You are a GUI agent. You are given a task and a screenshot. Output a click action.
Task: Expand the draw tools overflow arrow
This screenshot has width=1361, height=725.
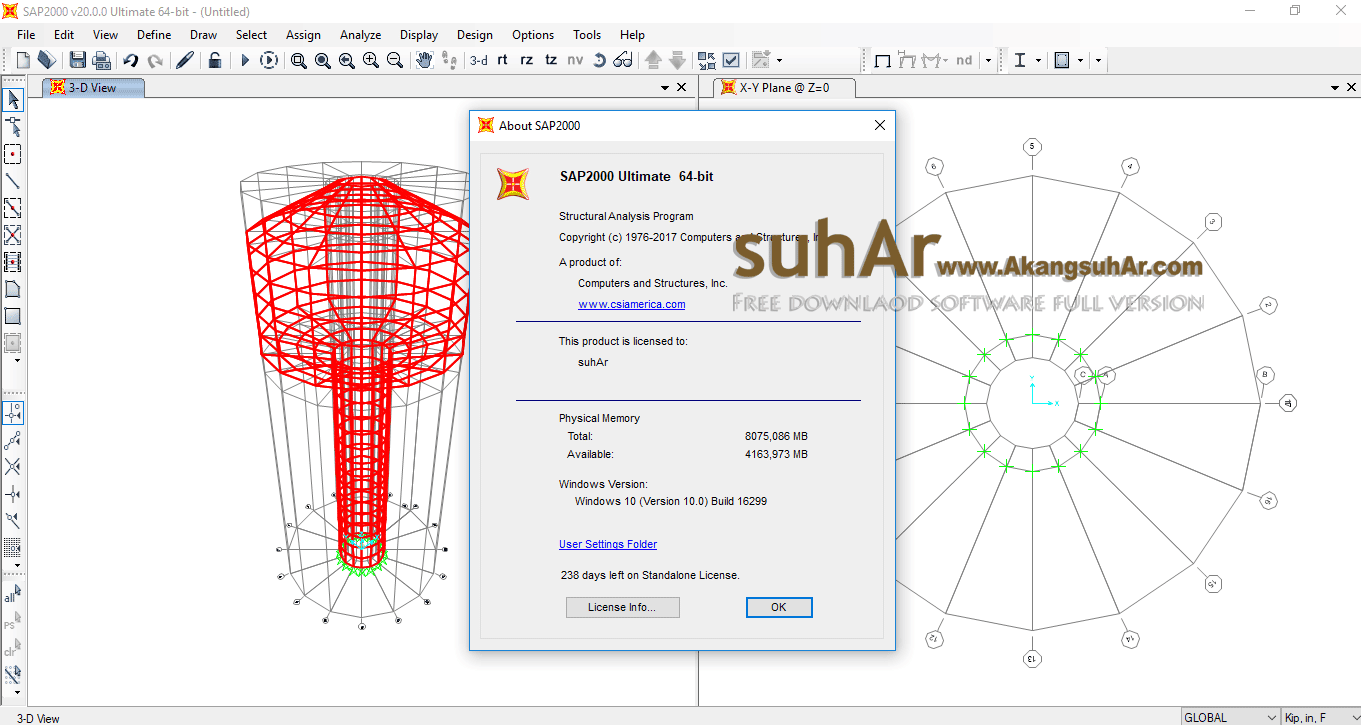tap(17, 360)
